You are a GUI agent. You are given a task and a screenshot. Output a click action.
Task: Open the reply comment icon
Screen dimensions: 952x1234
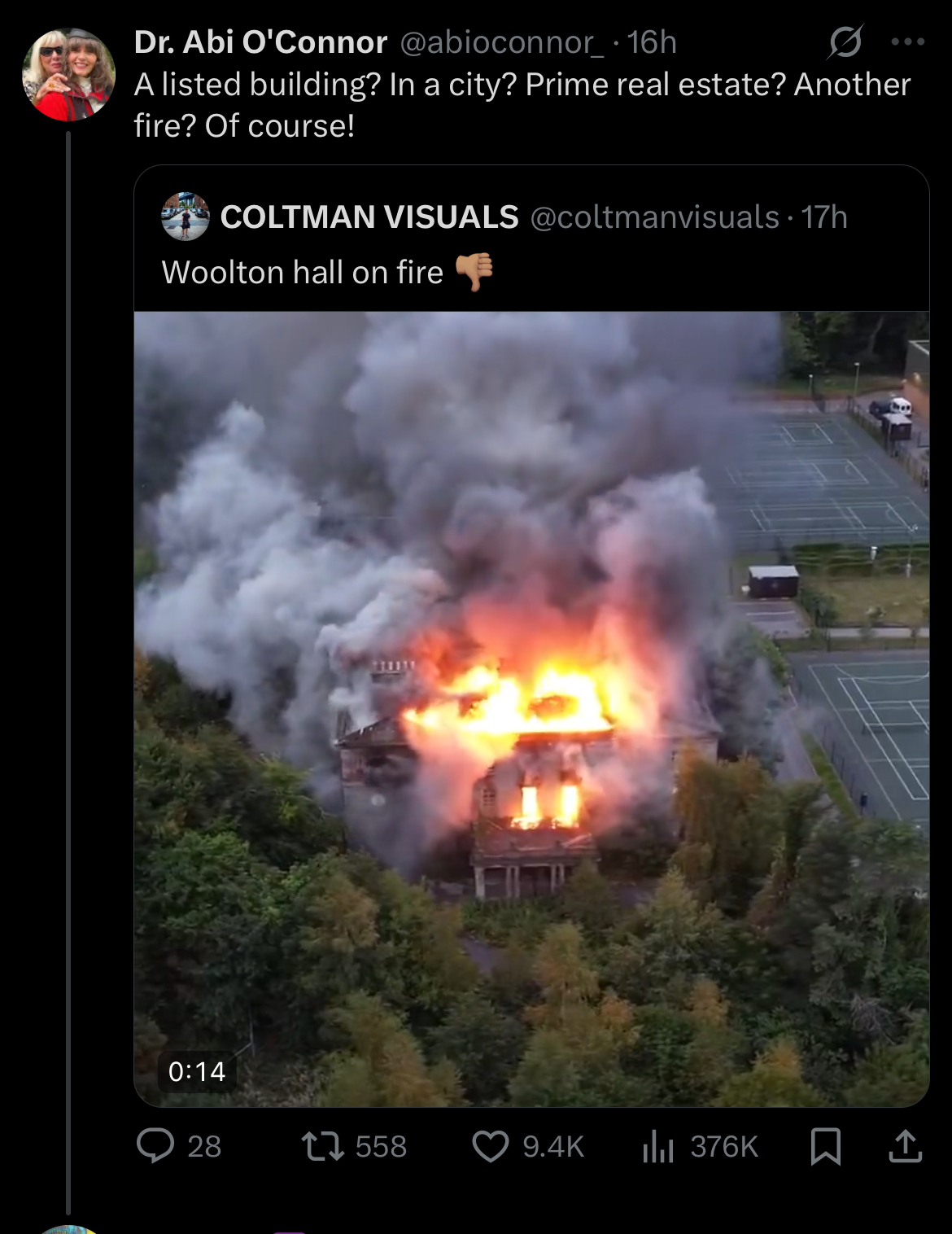click(x=155, y=1146)
